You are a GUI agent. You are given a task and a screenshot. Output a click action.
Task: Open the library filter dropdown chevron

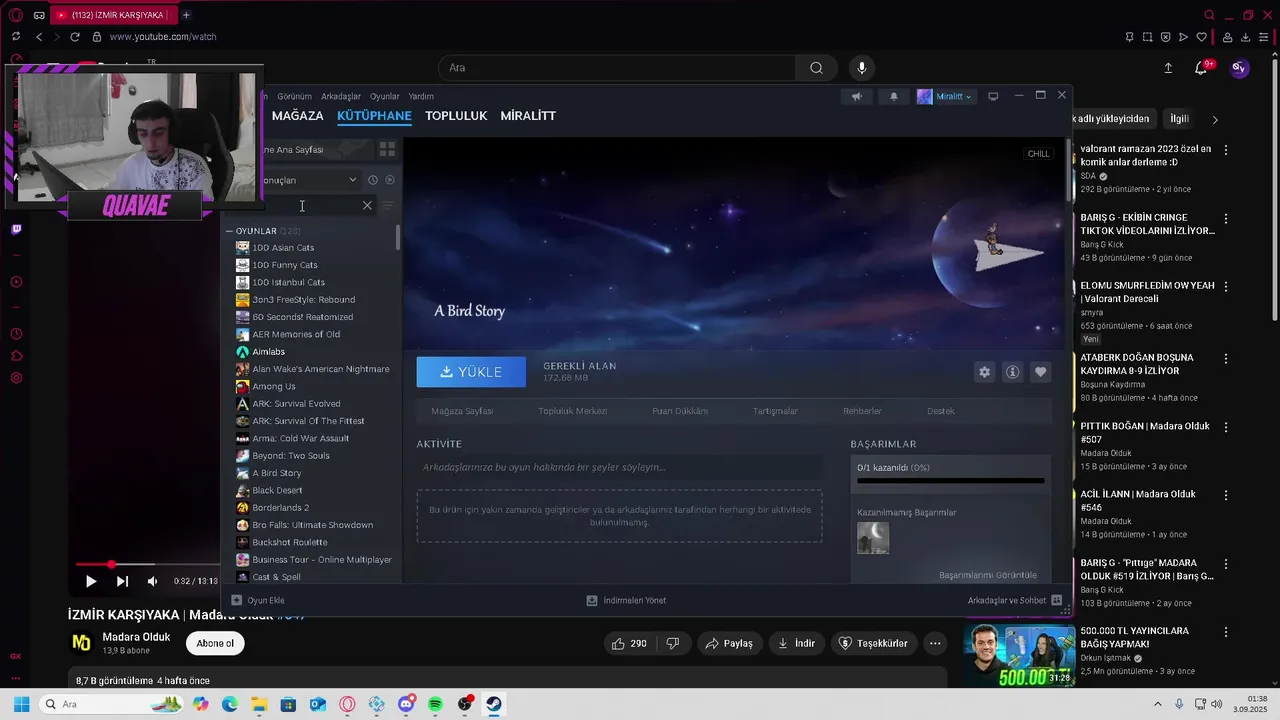(352, 180)
